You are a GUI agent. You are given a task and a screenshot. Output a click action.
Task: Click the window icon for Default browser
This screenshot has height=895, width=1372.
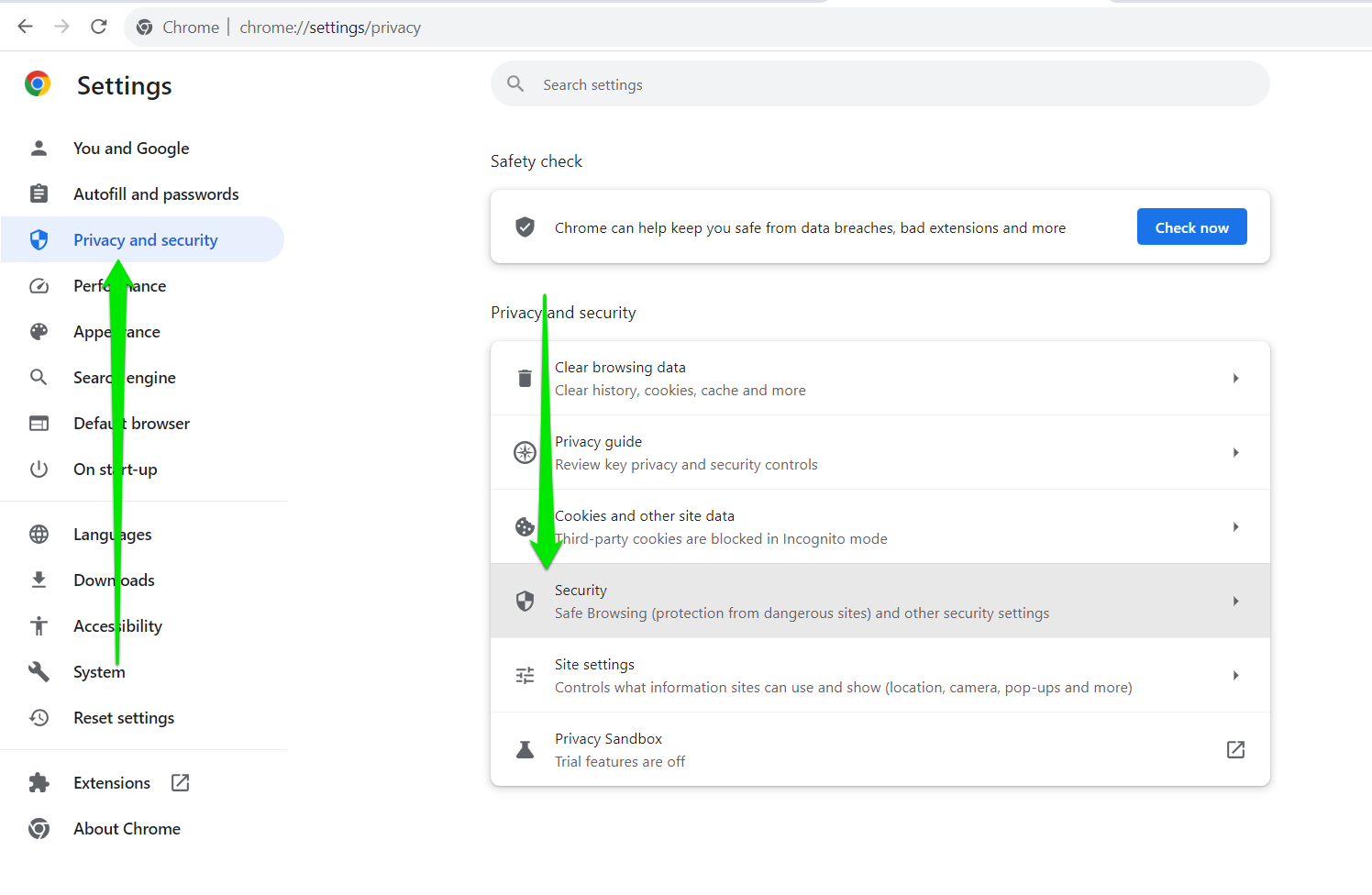pos(39,423)
